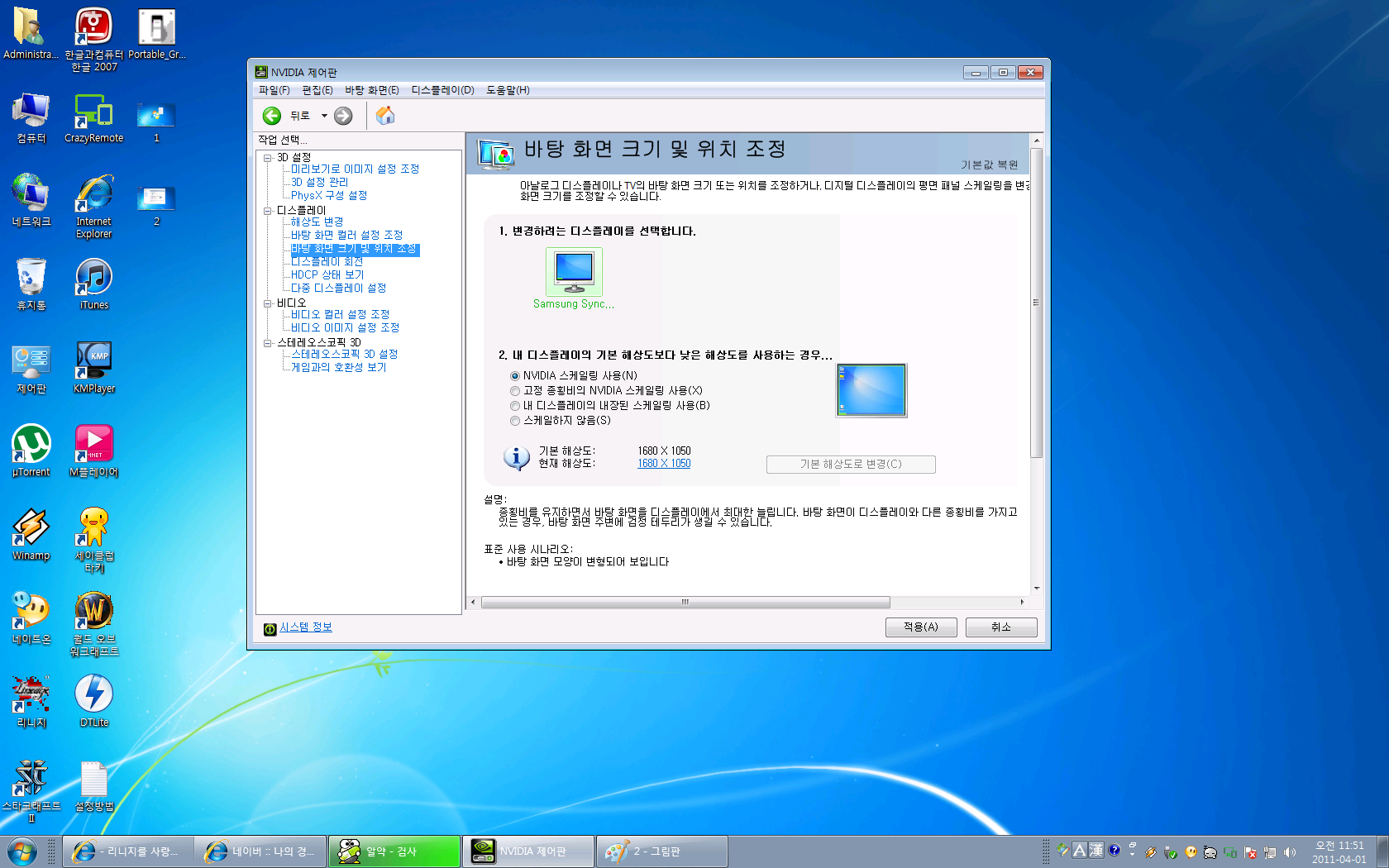1389x868 pixels.
Task: Open the 월드 오브 워크래프트 shortcut
Action: click(94, 624)
